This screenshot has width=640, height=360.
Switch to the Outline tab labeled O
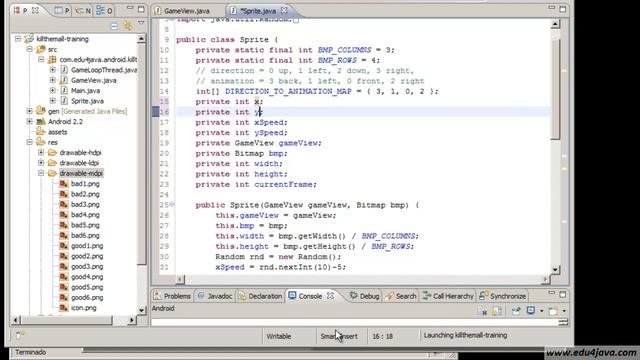[104, 11]
